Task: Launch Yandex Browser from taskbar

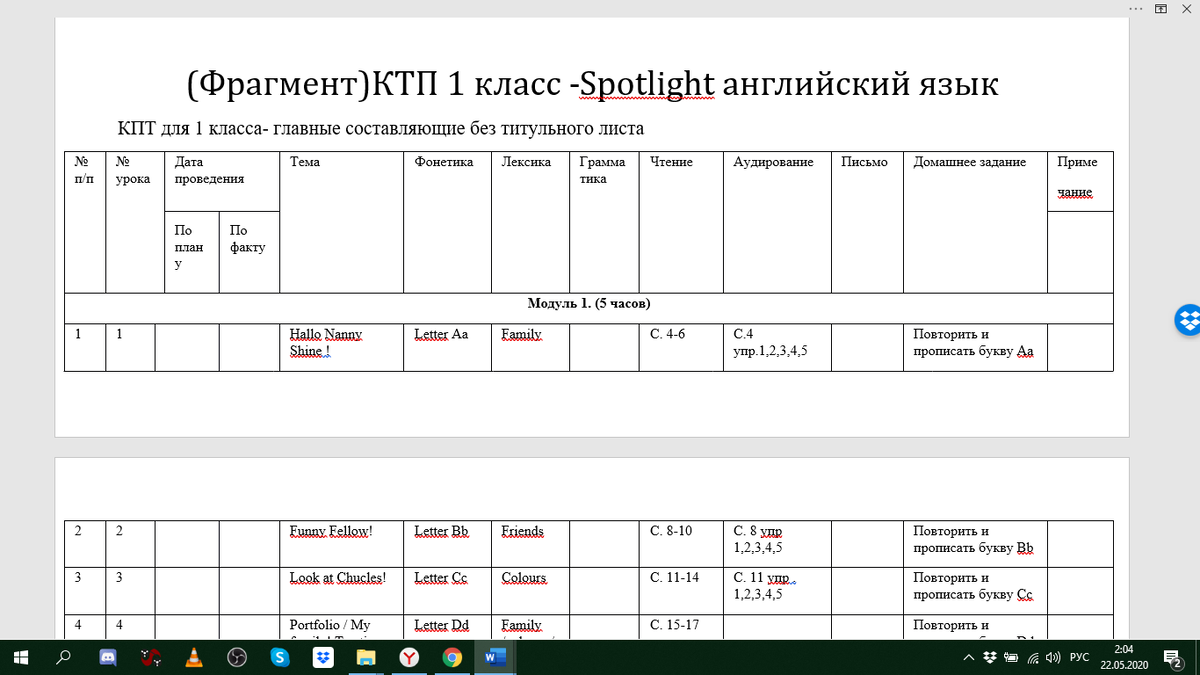Action: (410, 657)
